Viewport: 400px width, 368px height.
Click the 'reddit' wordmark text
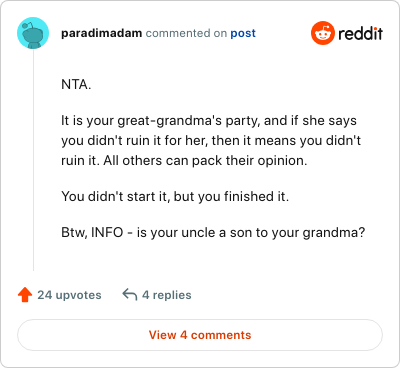(x=360, y=34)
